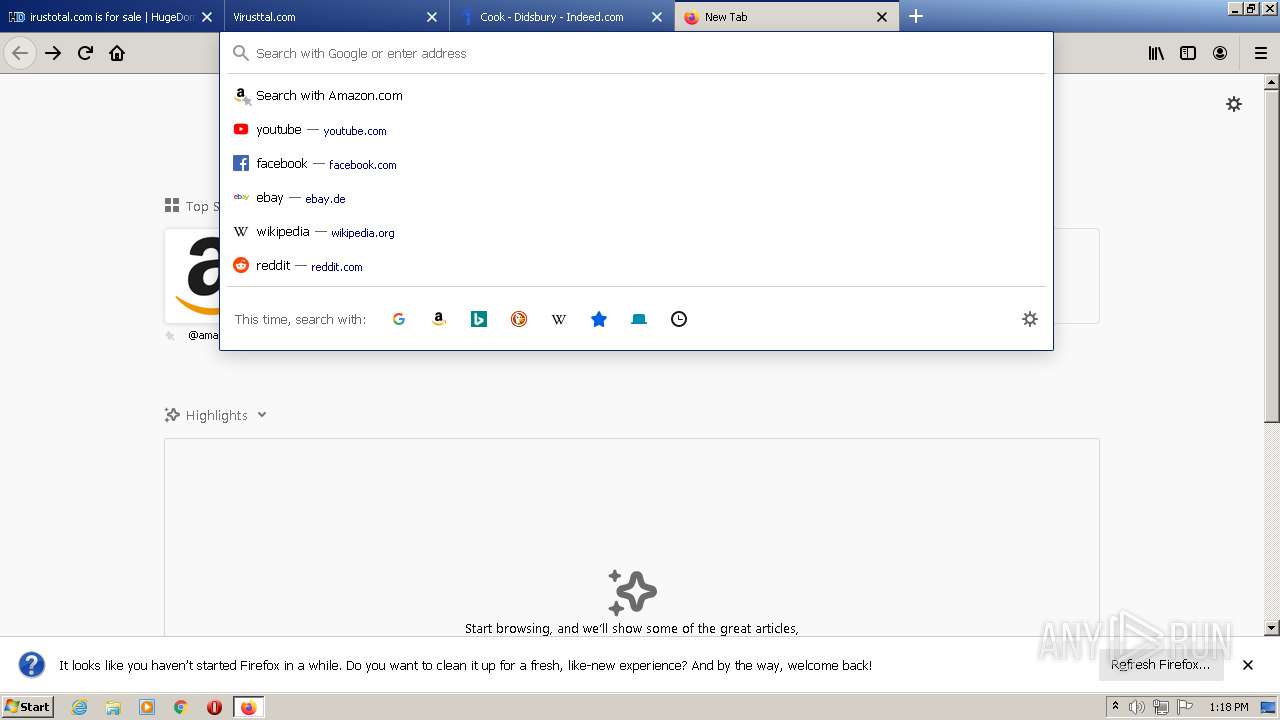Click the notification question mark icon
The width and height of the screenshot is (1280, 720).
point(32,665)
